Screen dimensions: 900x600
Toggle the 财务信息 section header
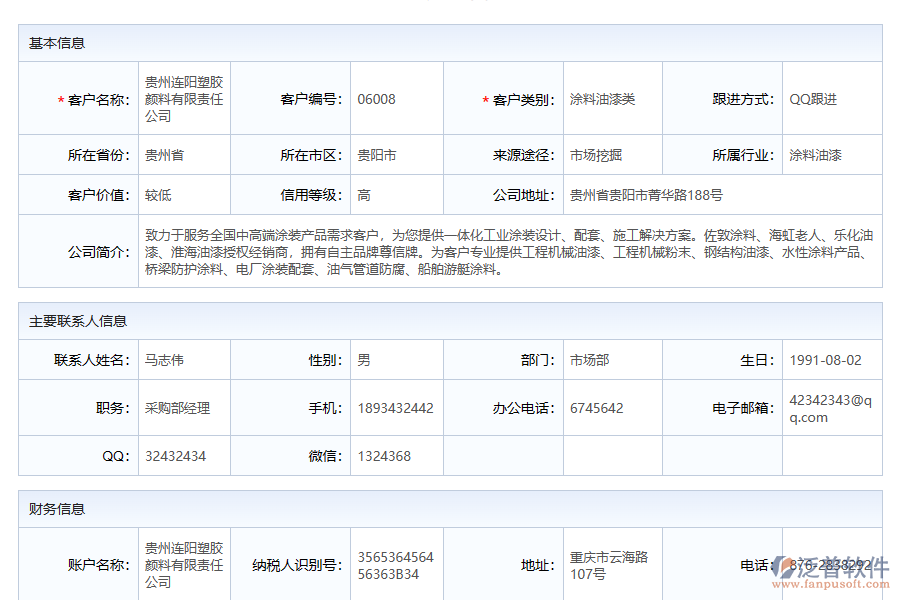point(57,509)
